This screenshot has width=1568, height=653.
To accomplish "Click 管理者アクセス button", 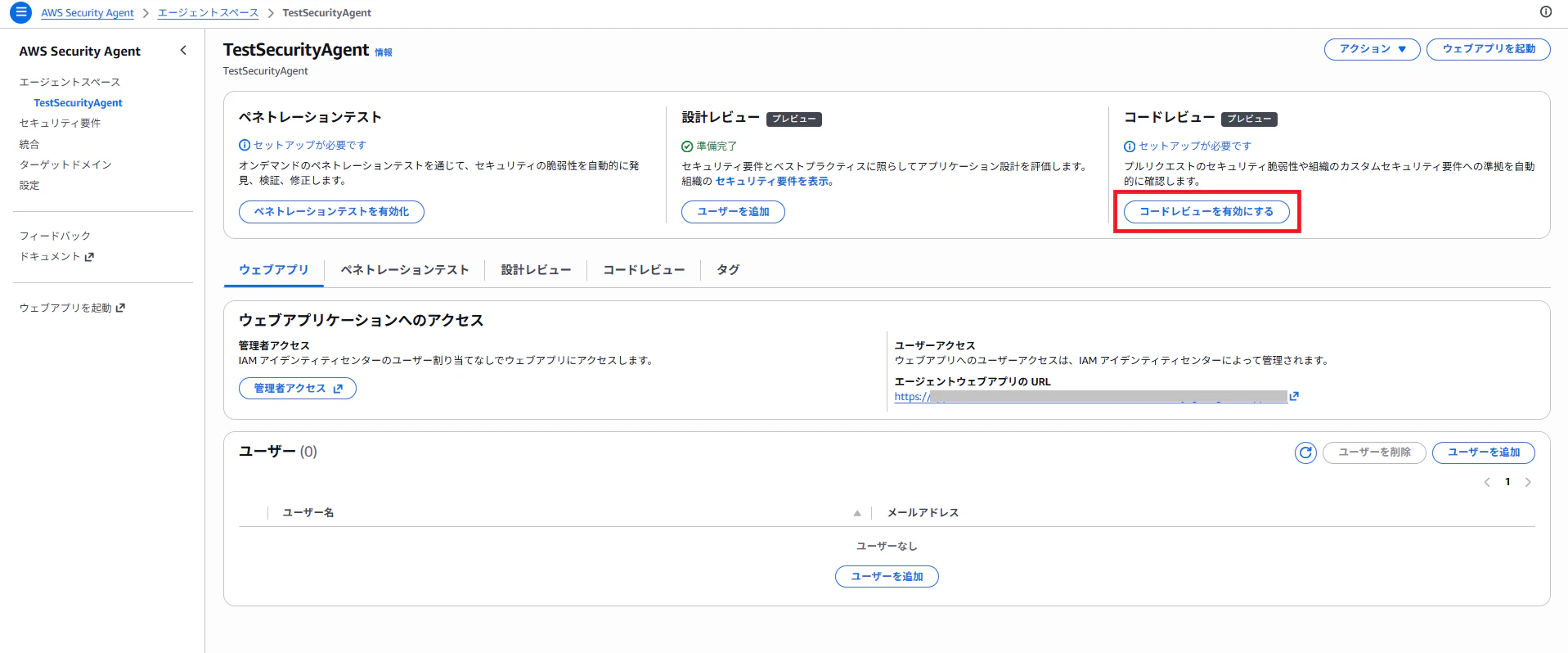I will [298, 389].
